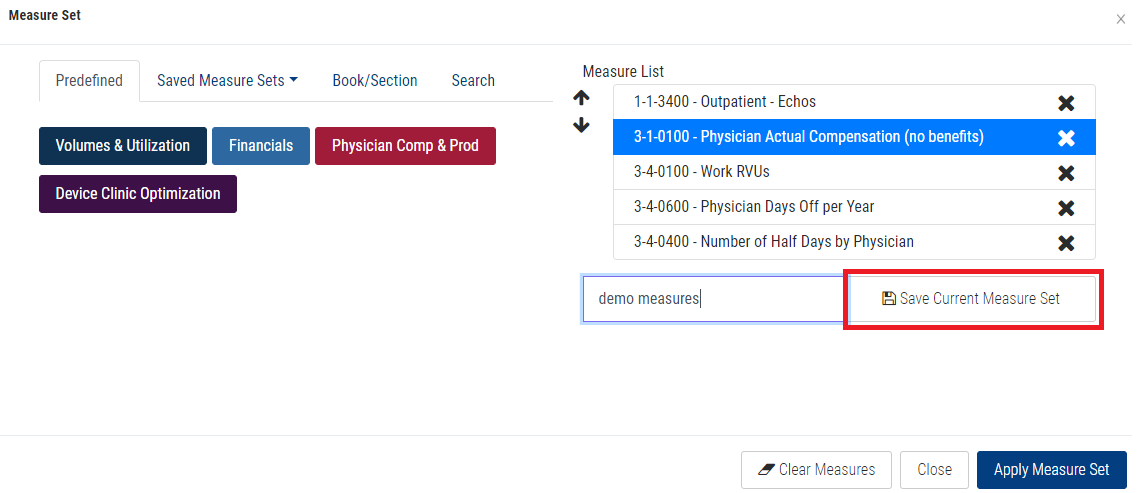Move selected measure up with arrow
This screenshot has height=493, width=1137.
coord(581,98)
